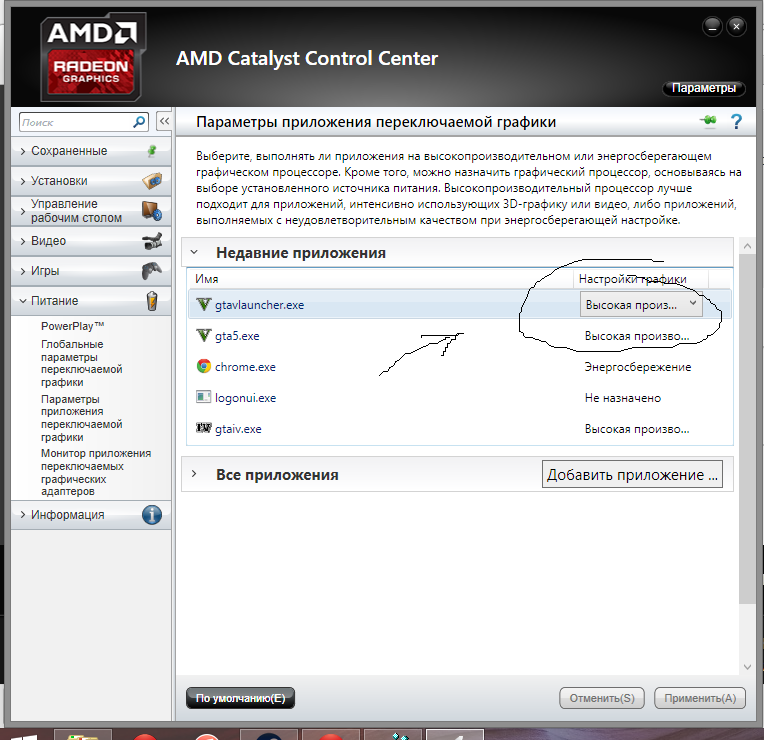764x740 pixels.
Task: Click the Видео camcorder icon
Action: pos(152,241)
